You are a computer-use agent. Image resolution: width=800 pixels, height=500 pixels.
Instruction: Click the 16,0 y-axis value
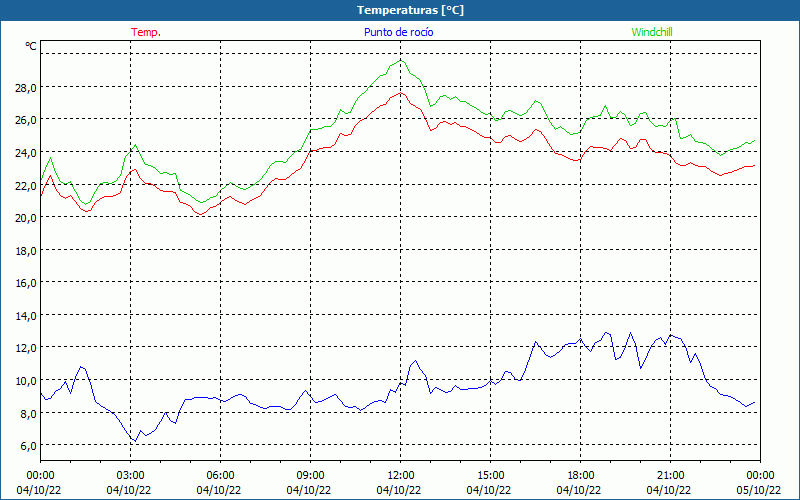[26, 283]
